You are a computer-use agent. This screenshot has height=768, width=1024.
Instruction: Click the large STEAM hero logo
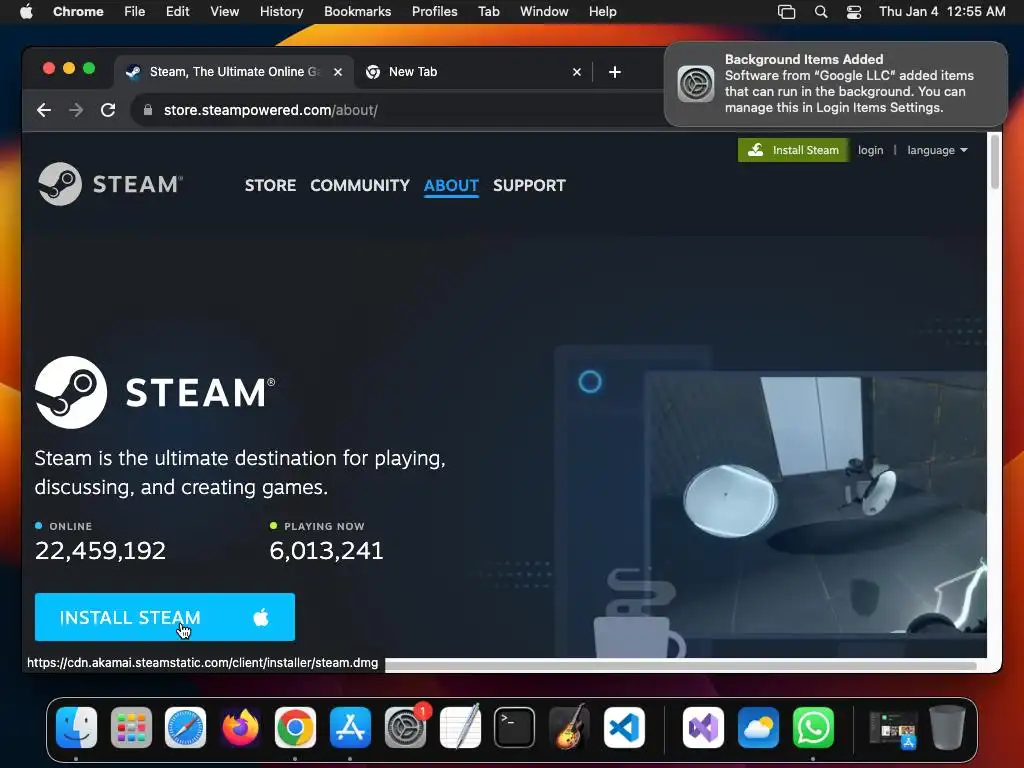point(155,392)
